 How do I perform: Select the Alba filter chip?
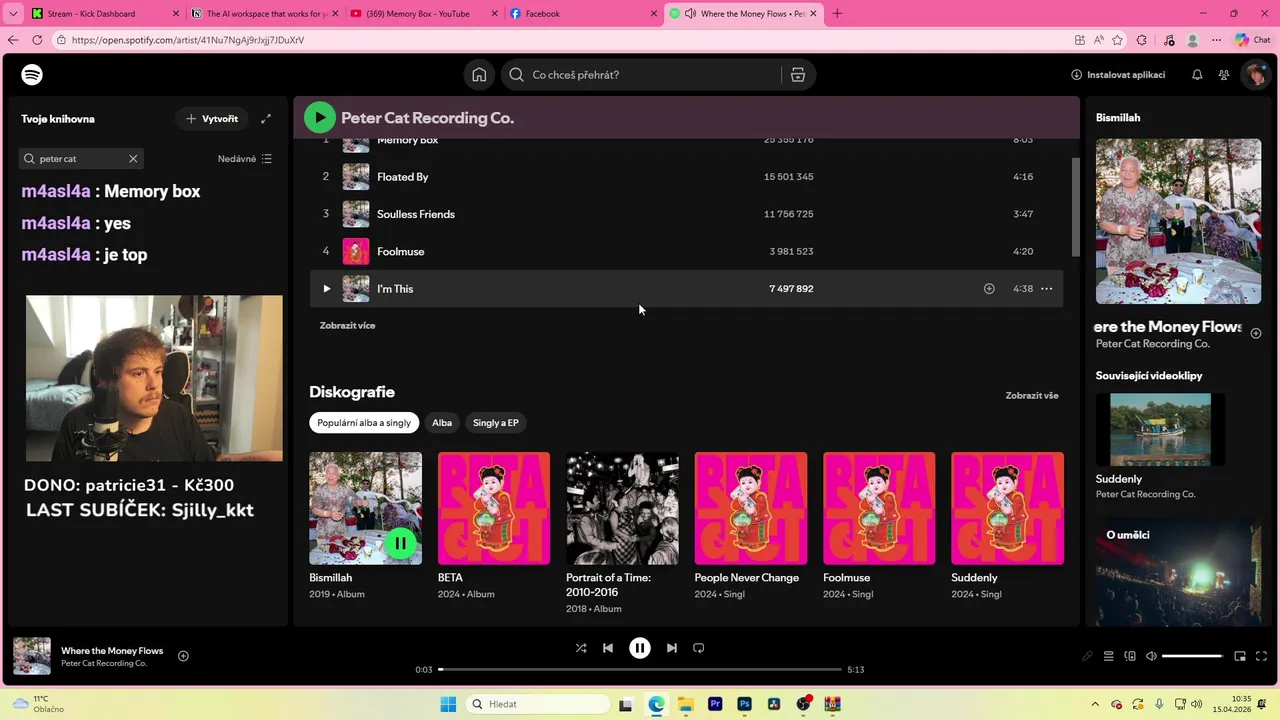click(x=442, y=423)
